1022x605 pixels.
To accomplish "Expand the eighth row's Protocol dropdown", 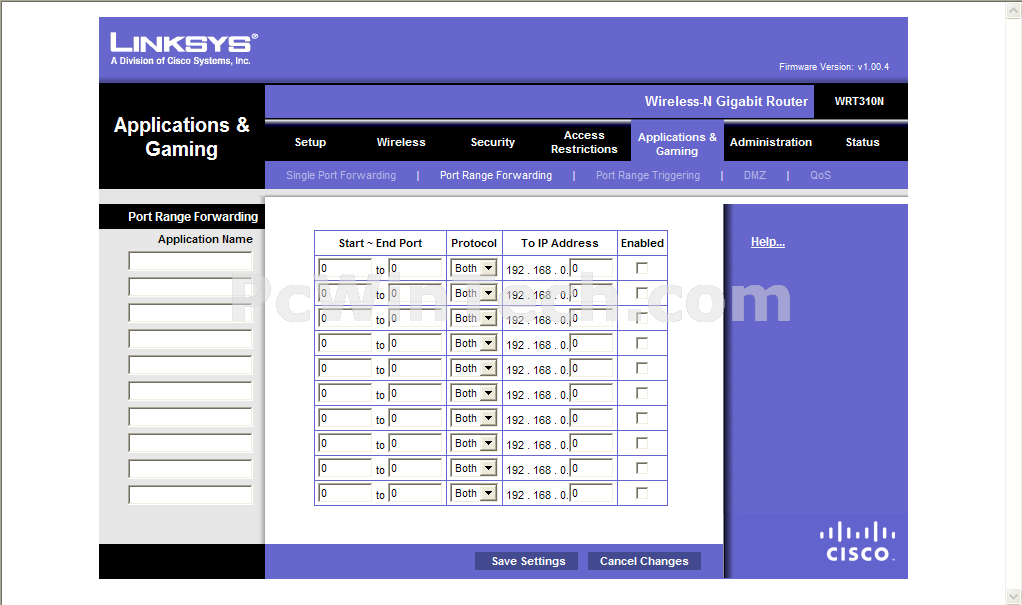I will click(474, 443).
